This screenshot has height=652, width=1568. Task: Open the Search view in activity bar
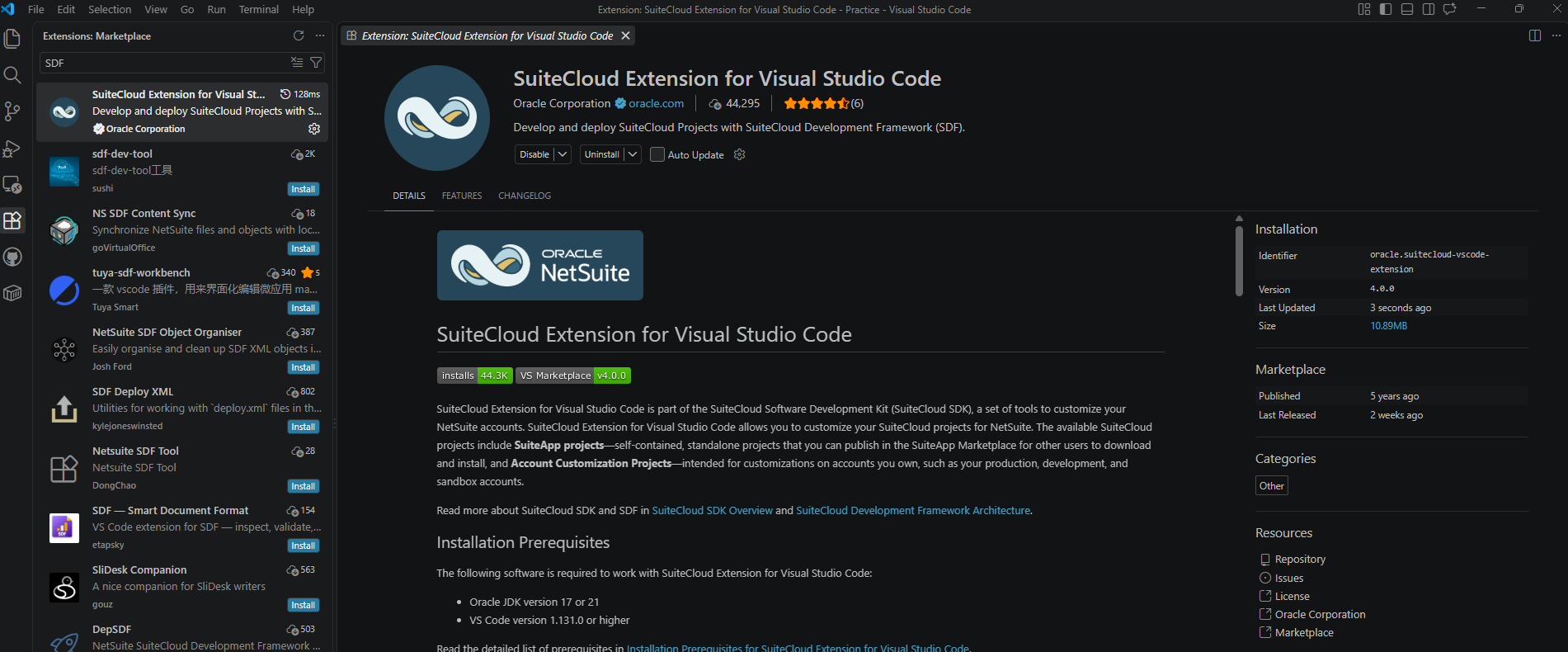[x=12, y=75]
